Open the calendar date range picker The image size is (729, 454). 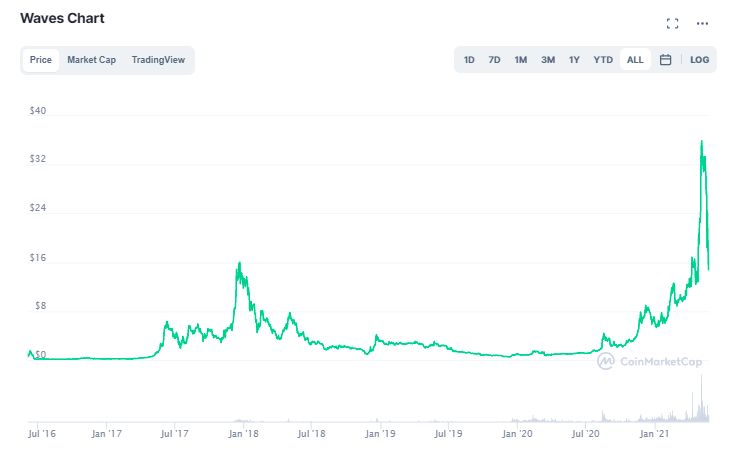665,59
